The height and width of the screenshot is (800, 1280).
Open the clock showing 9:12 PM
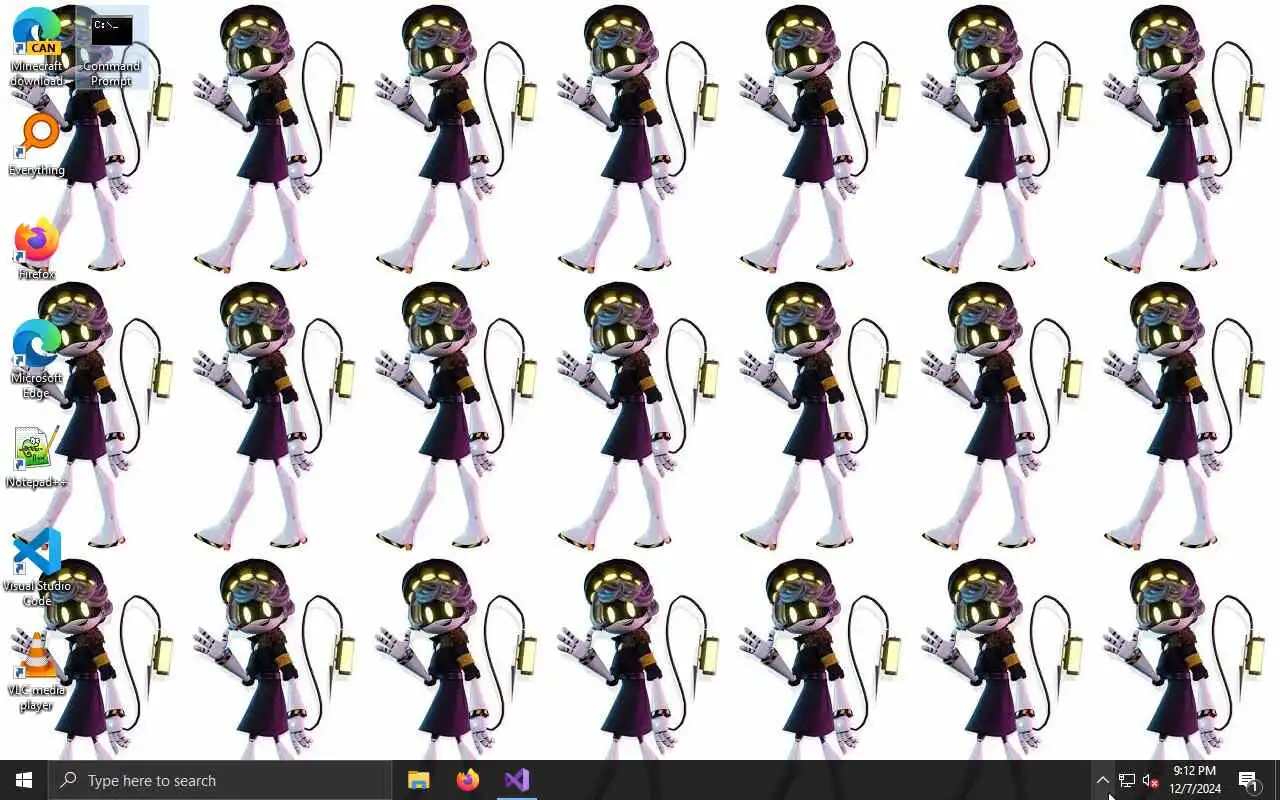[1195, 780]
